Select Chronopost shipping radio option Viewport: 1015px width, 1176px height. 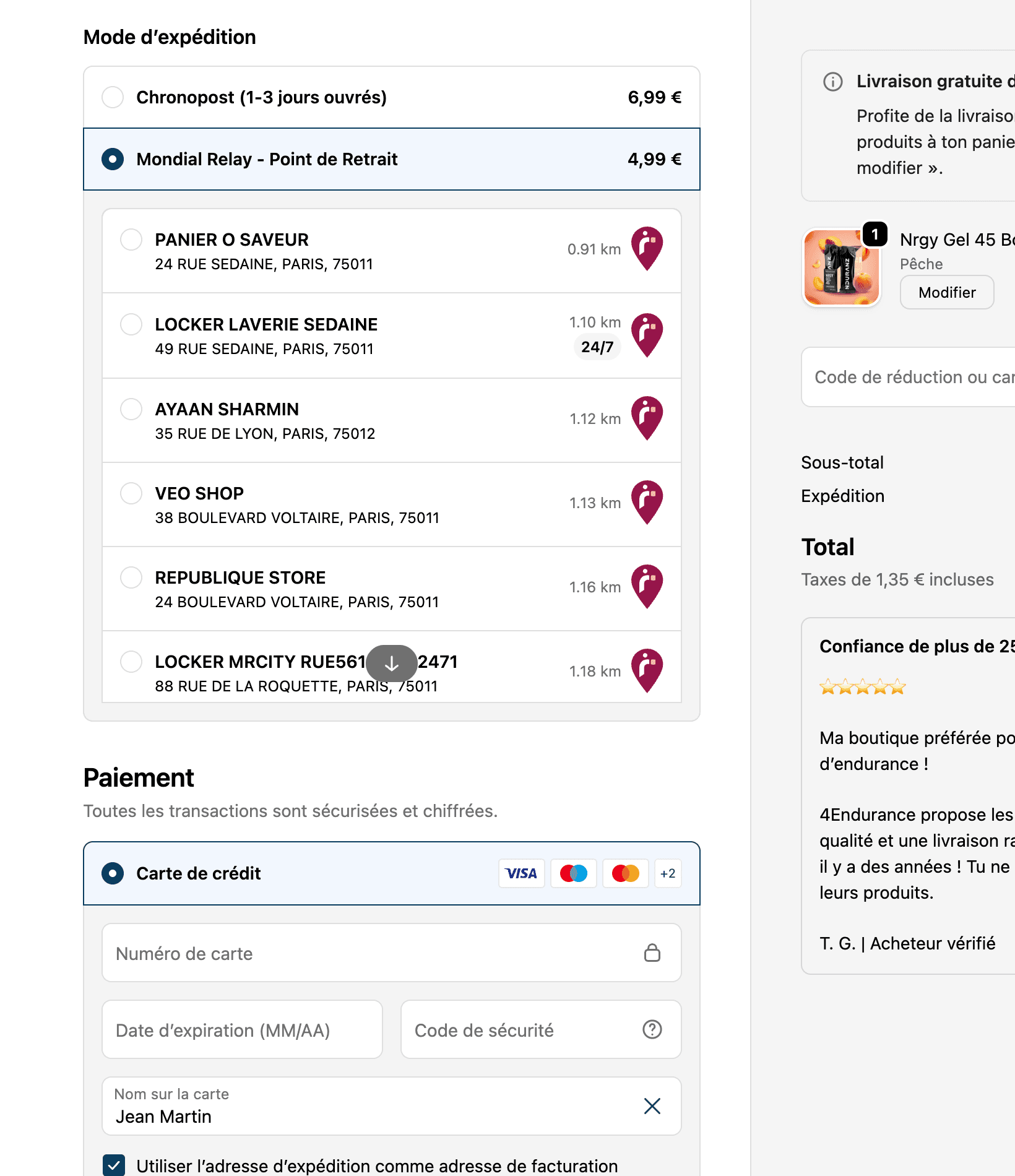[113, 97]
